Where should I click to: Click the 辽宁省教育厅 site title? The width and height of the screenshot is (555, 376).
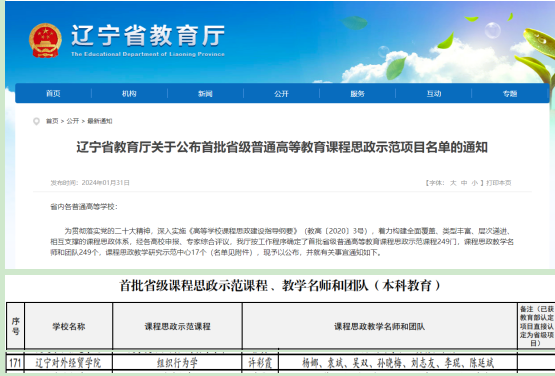pos(148,35)
